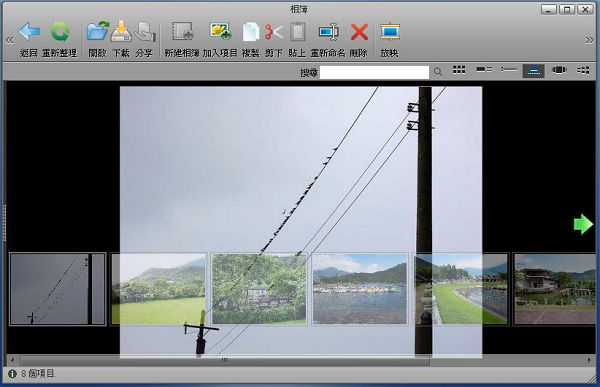Go to next photo with green arrow

coord(583,224)
